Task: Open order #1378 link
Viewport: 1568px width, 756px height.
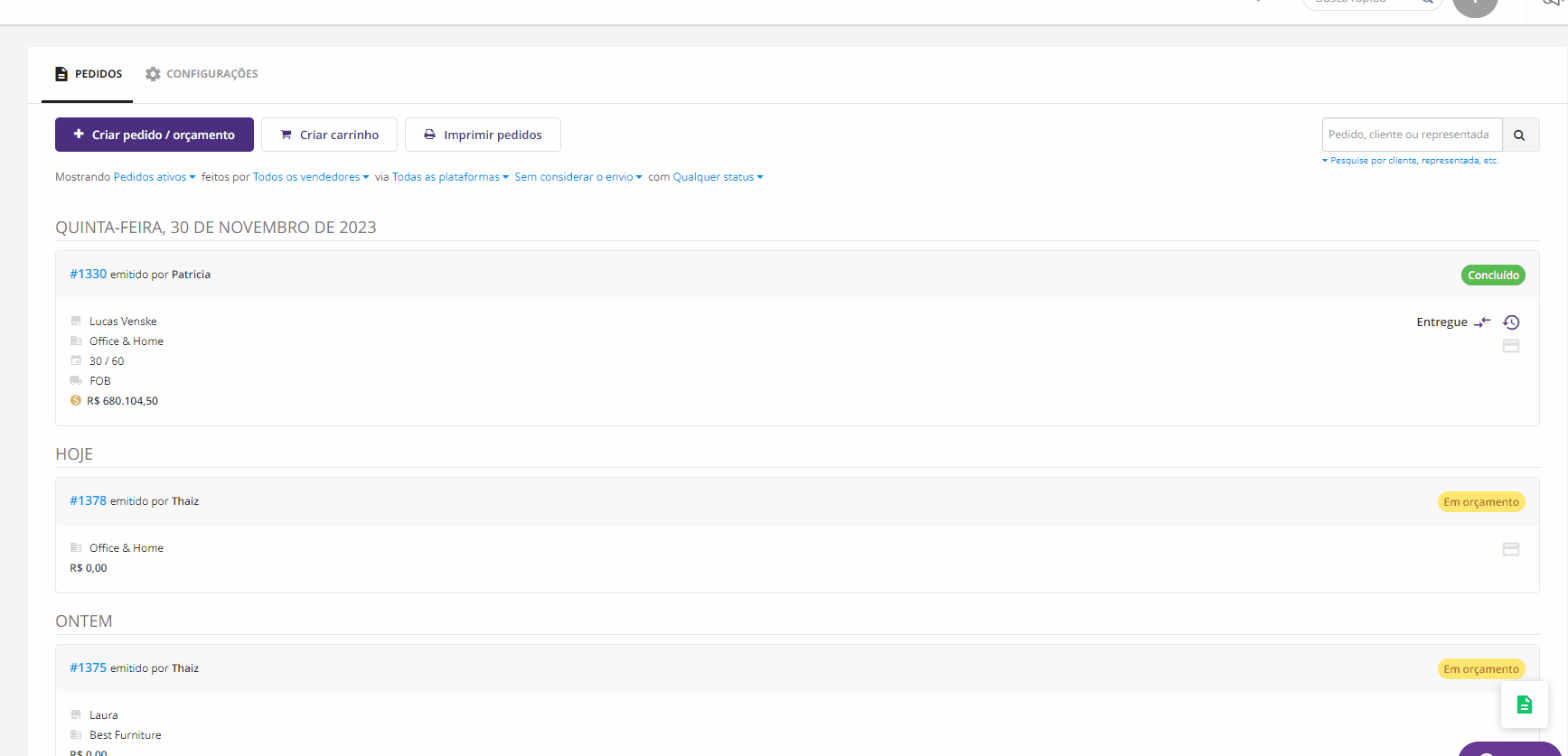Action: (x=89, y=500)
